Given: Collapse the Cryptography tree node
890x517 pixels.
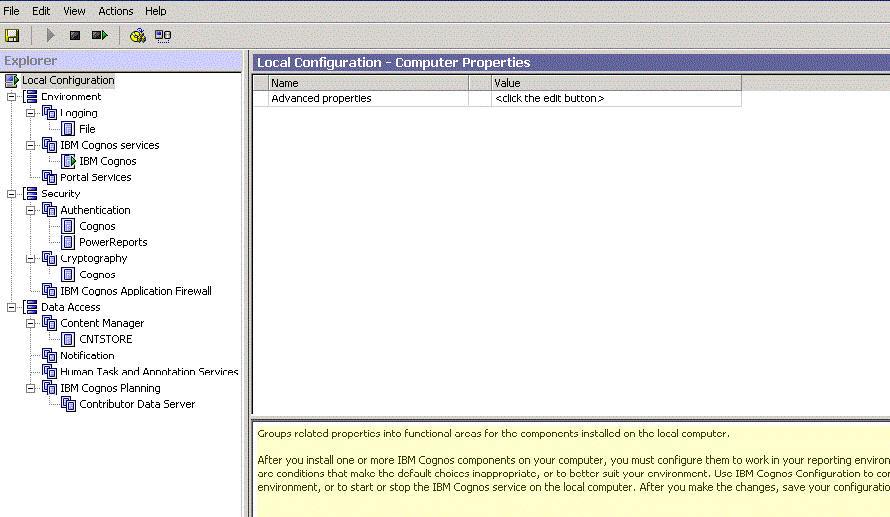Looking at the screenshot, I should coord(31,258).
